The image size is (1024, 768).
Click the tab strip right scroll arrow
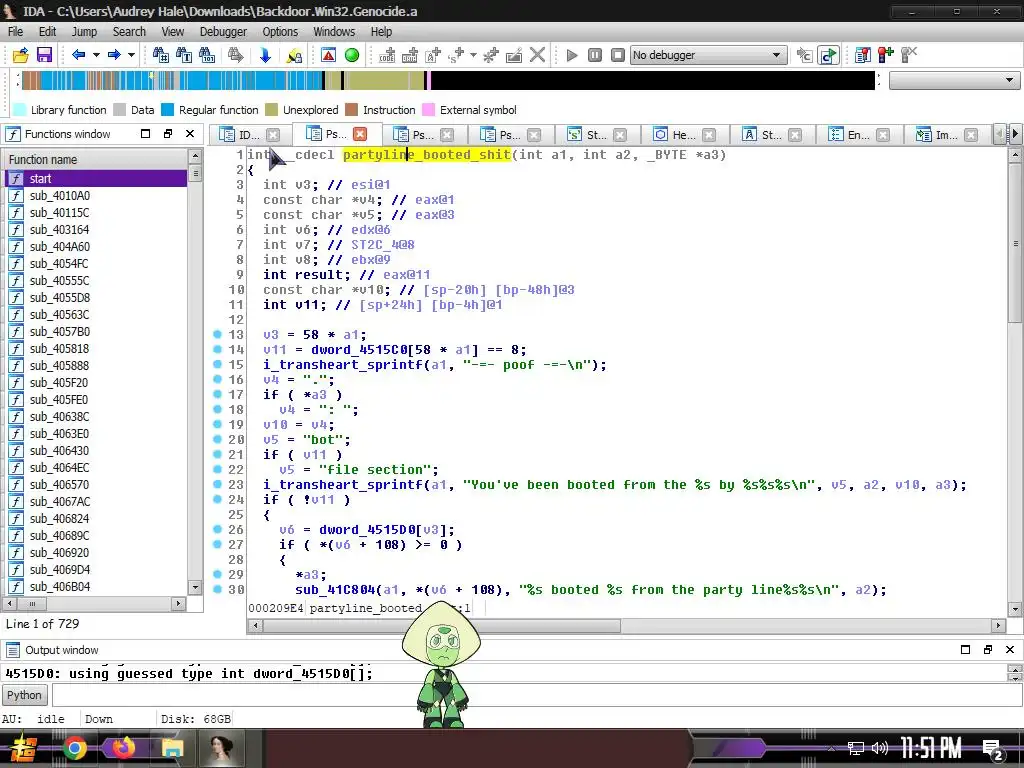1015,134
